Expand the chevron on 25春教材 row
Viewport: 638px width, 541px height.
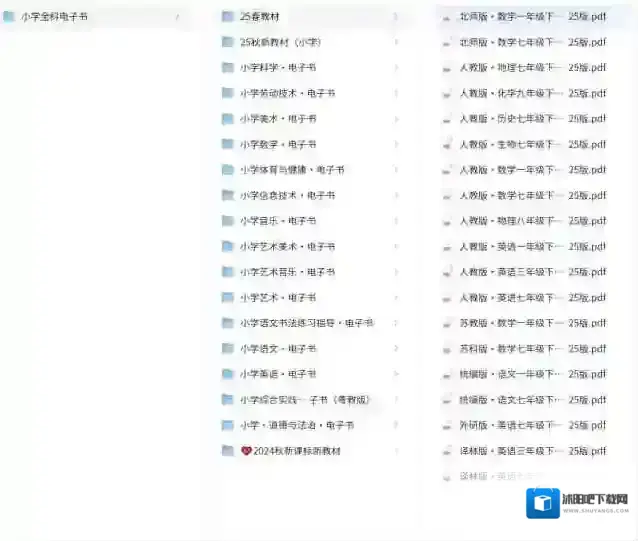pyautogui.click(x=396, y=17)
